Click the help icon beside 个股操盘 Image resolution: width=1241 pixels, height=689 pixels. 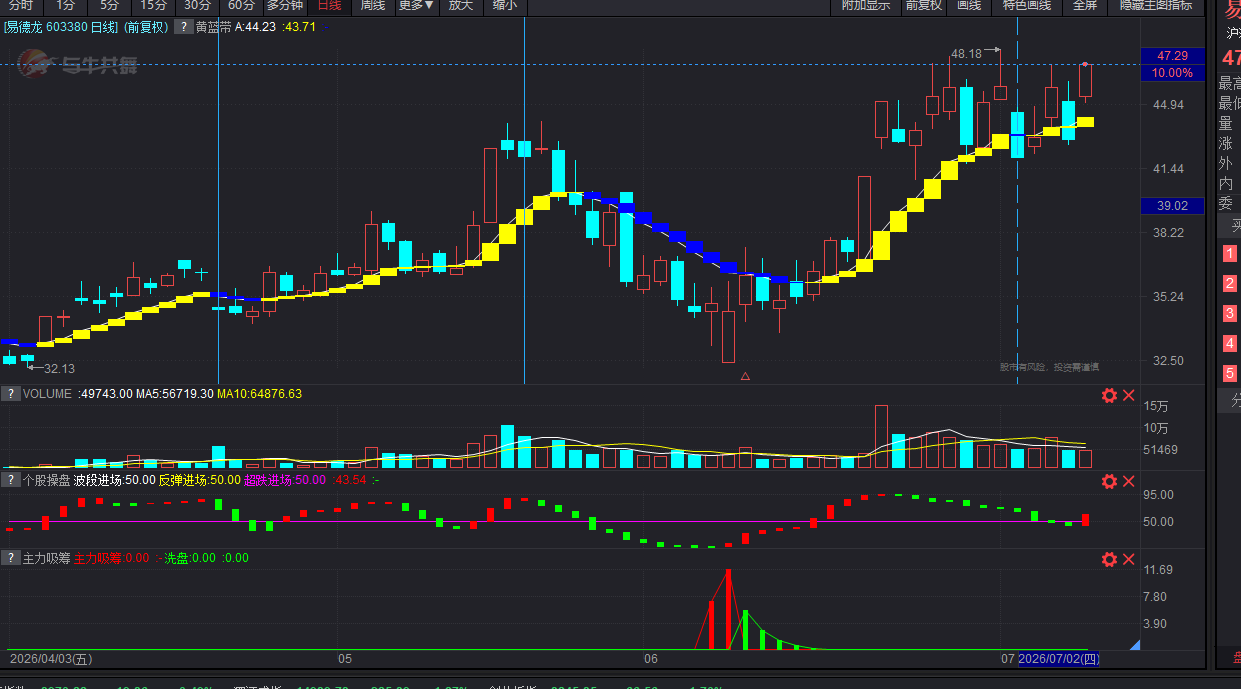10,480
